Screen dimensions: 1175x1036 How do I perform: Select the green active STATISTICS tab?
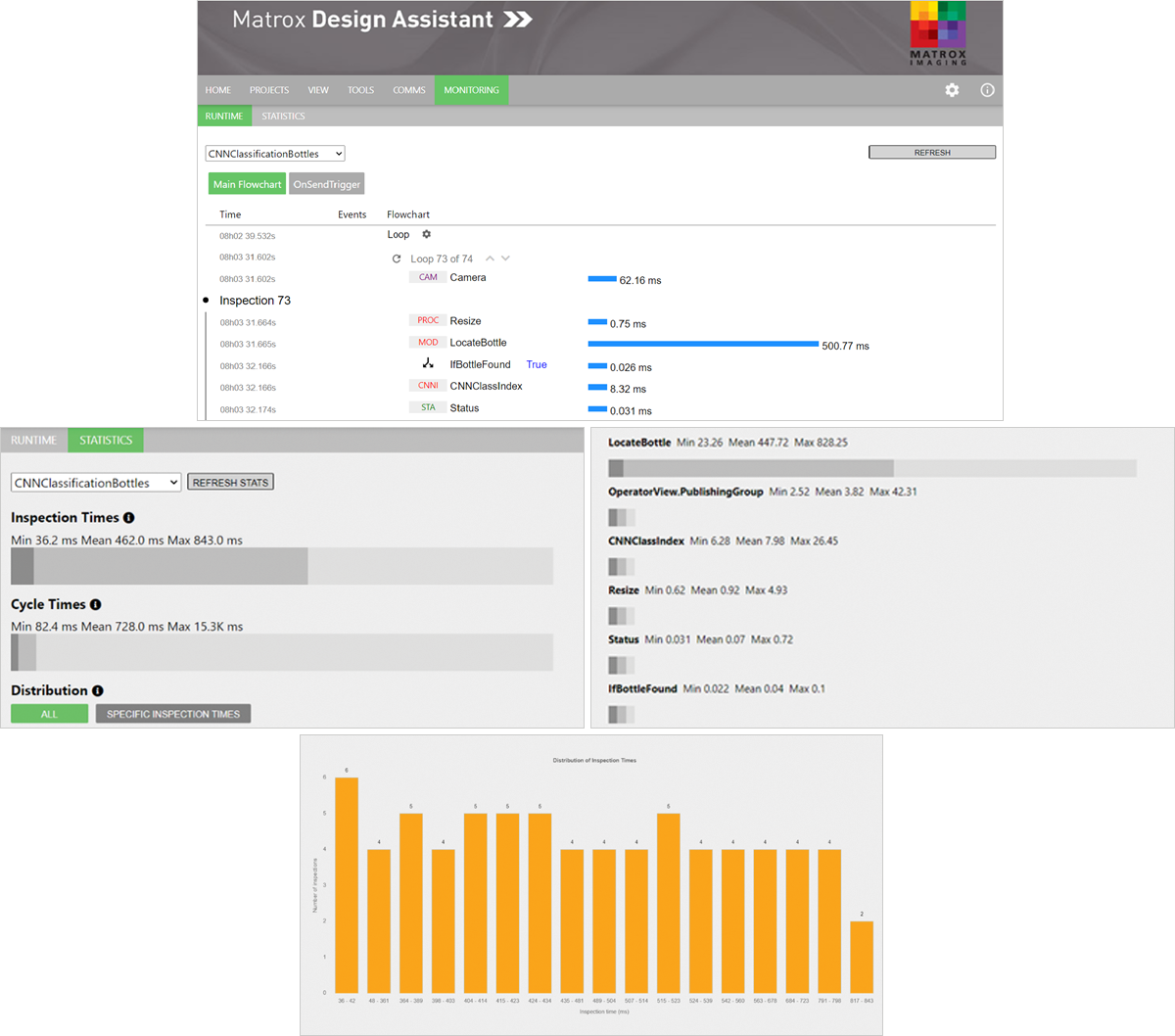click(106, 441)
